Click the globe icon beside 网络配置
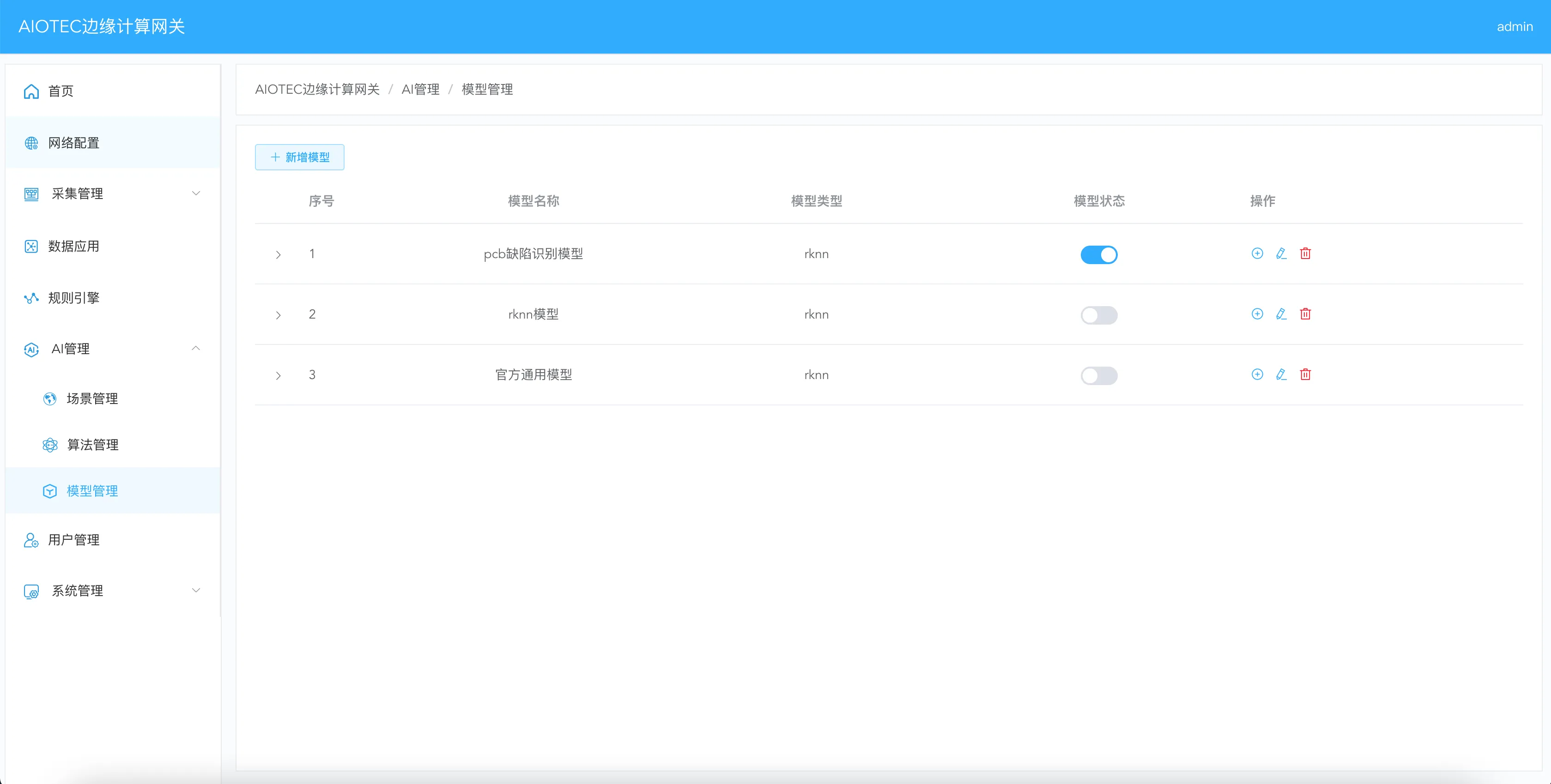 pos(31,143)
